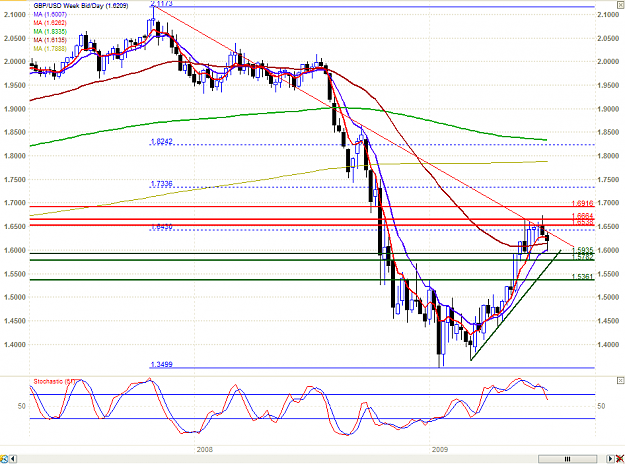Screen dimensions: 625x464
Task: Click the red 1.6664 resistance label
Action: (x=582, y=216)
